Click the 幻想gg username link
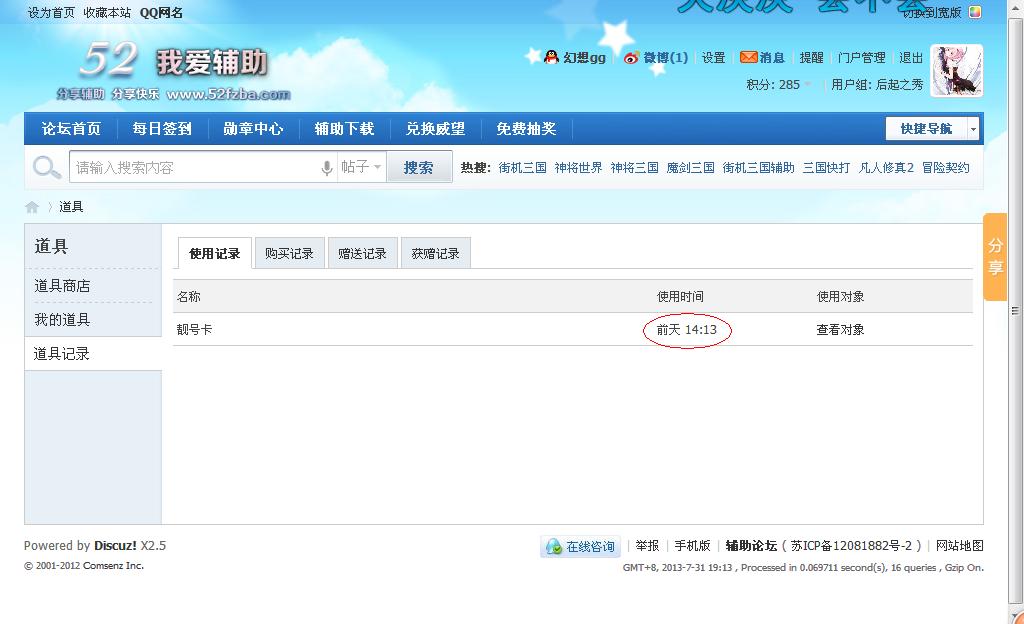1024x624 pixels. [x=584, y=57]
